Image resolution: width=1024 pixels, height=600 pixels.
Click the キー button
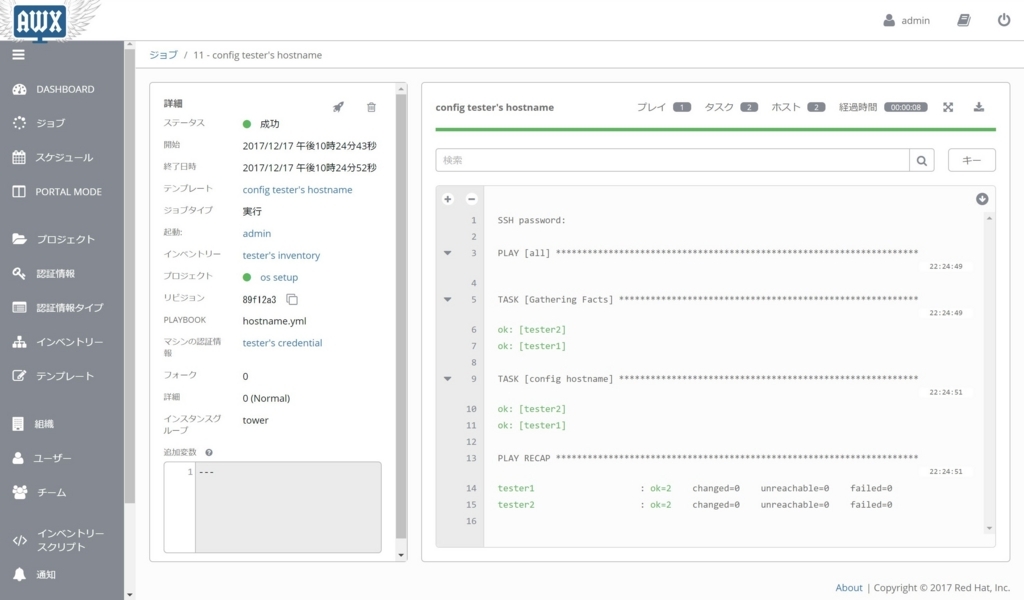(x=971, y=161)
